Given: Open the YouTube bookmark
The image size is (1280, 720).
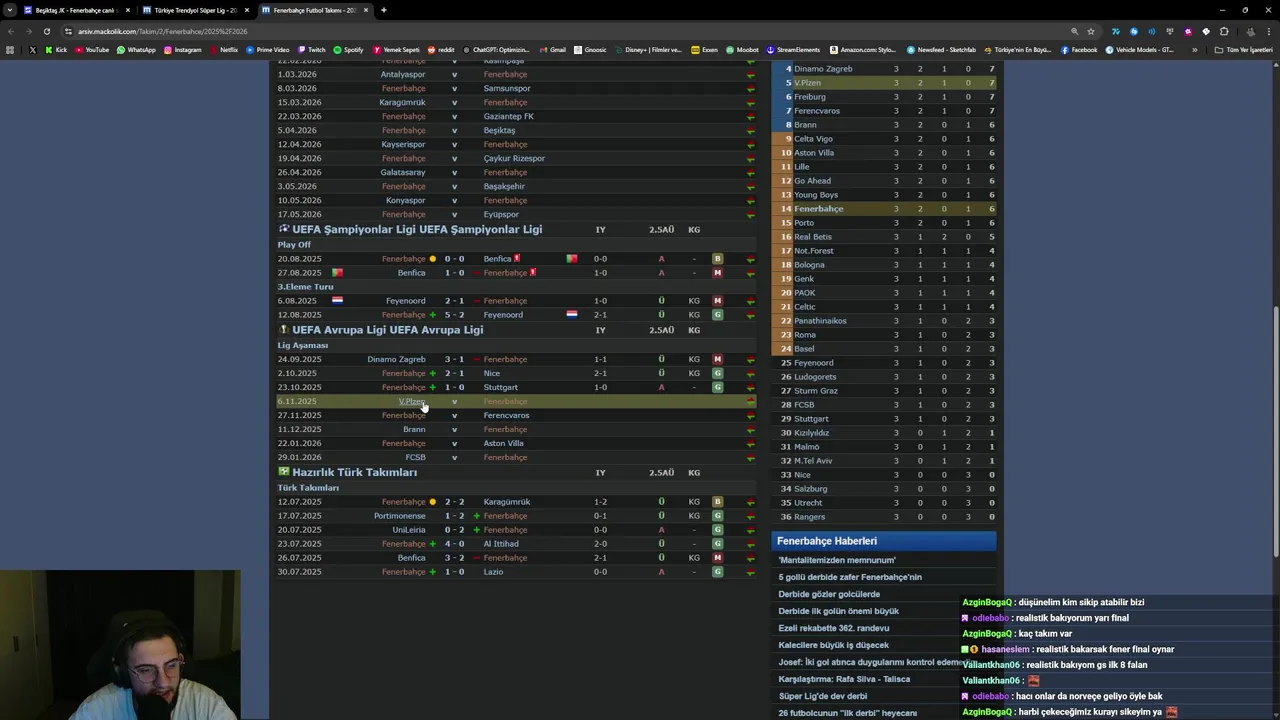Looking at the screenshot, I should click(92, 50).
